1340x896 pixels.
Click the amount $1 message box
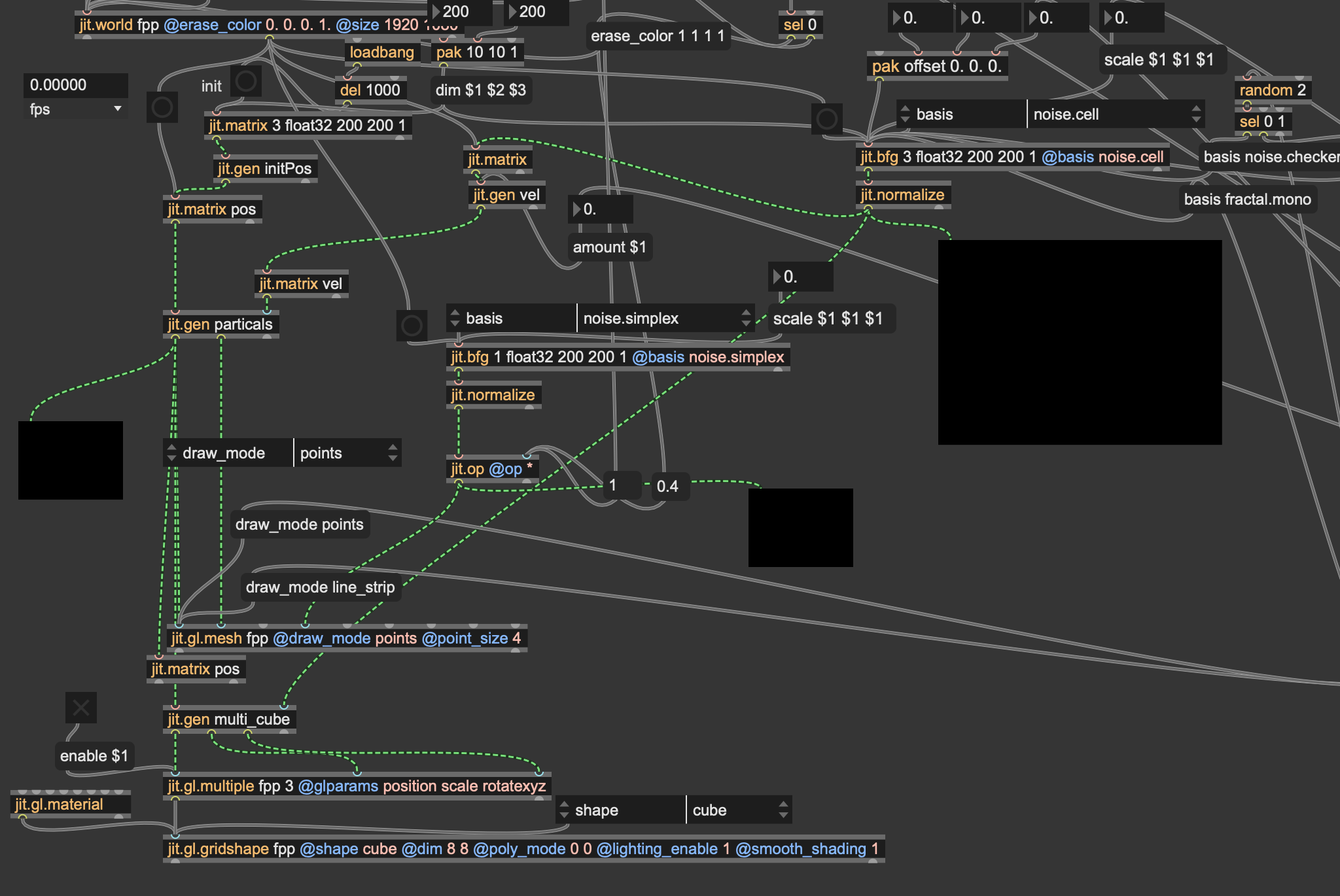click(610, 247)
